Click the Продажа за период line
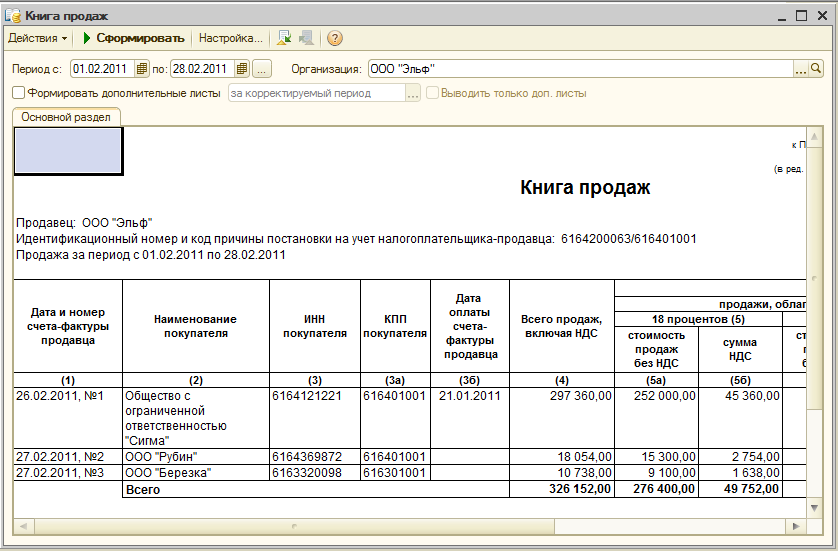This screenshot has height=551, width=838. point(151,255)
